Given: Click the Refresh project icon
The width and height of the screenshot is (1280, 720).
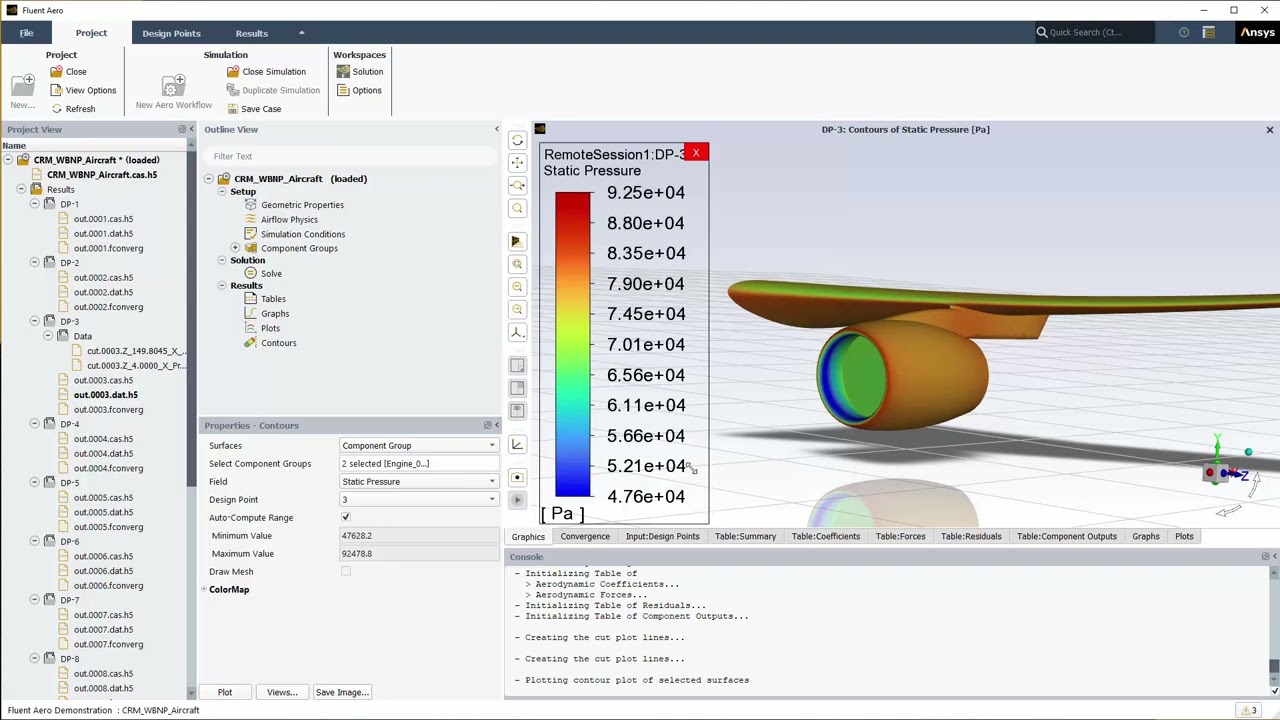Looking at the screenshot, I should [57, 109].
